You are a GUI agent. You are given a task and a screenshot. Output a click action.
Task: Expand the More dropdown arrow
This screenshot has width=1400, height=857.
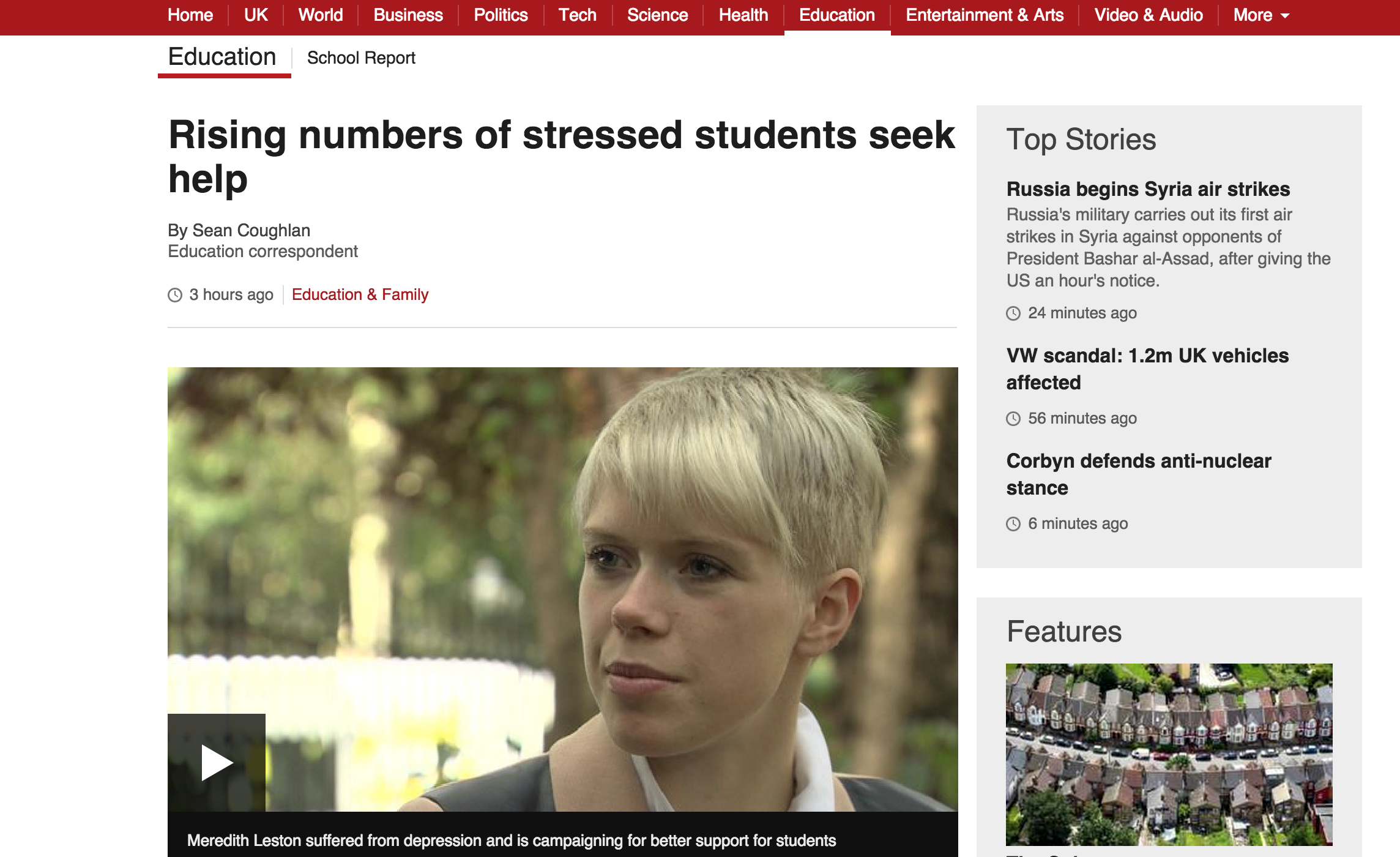(x=1284, y=17)
